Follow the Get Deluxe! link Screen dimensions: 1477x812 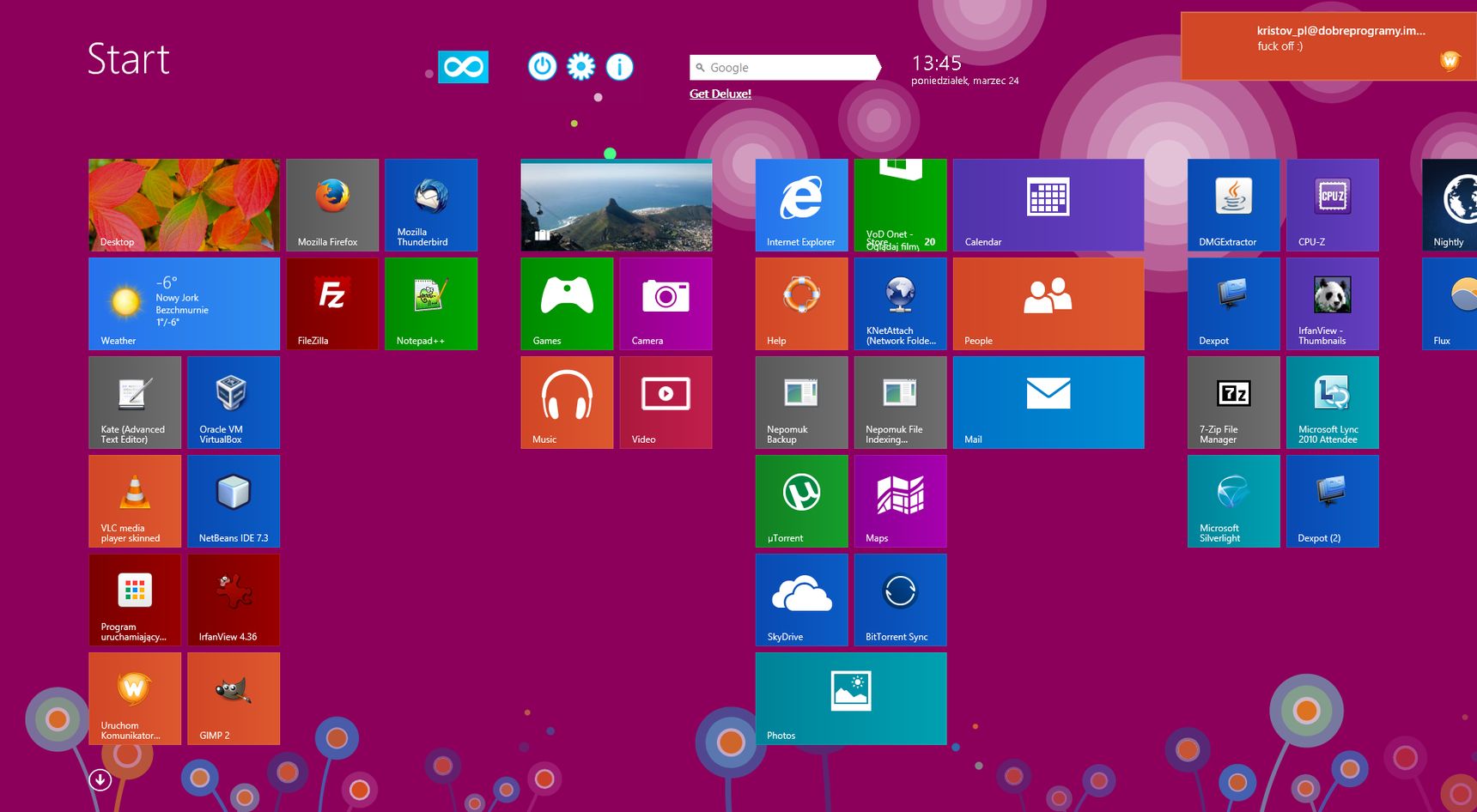coord(720,94)
